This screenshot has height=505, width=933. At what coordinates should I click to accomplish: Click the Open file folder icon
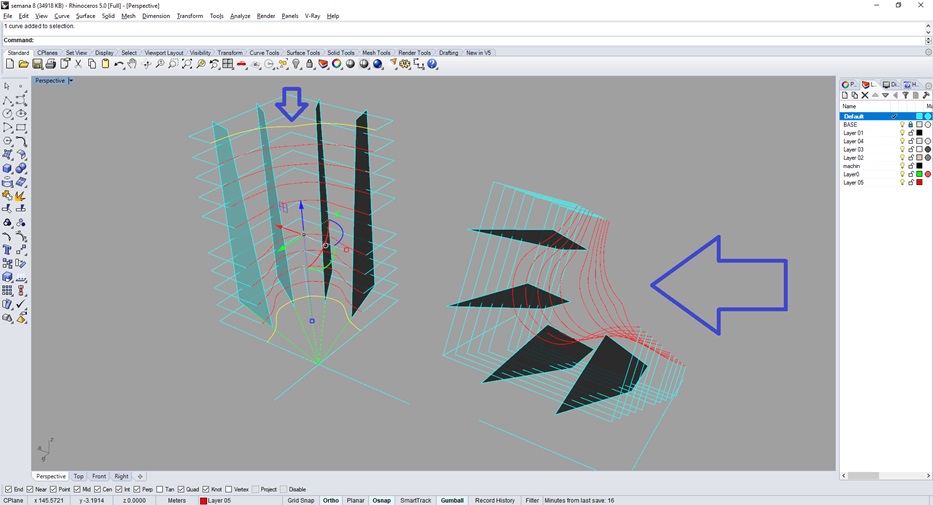(x=23, y=64)
